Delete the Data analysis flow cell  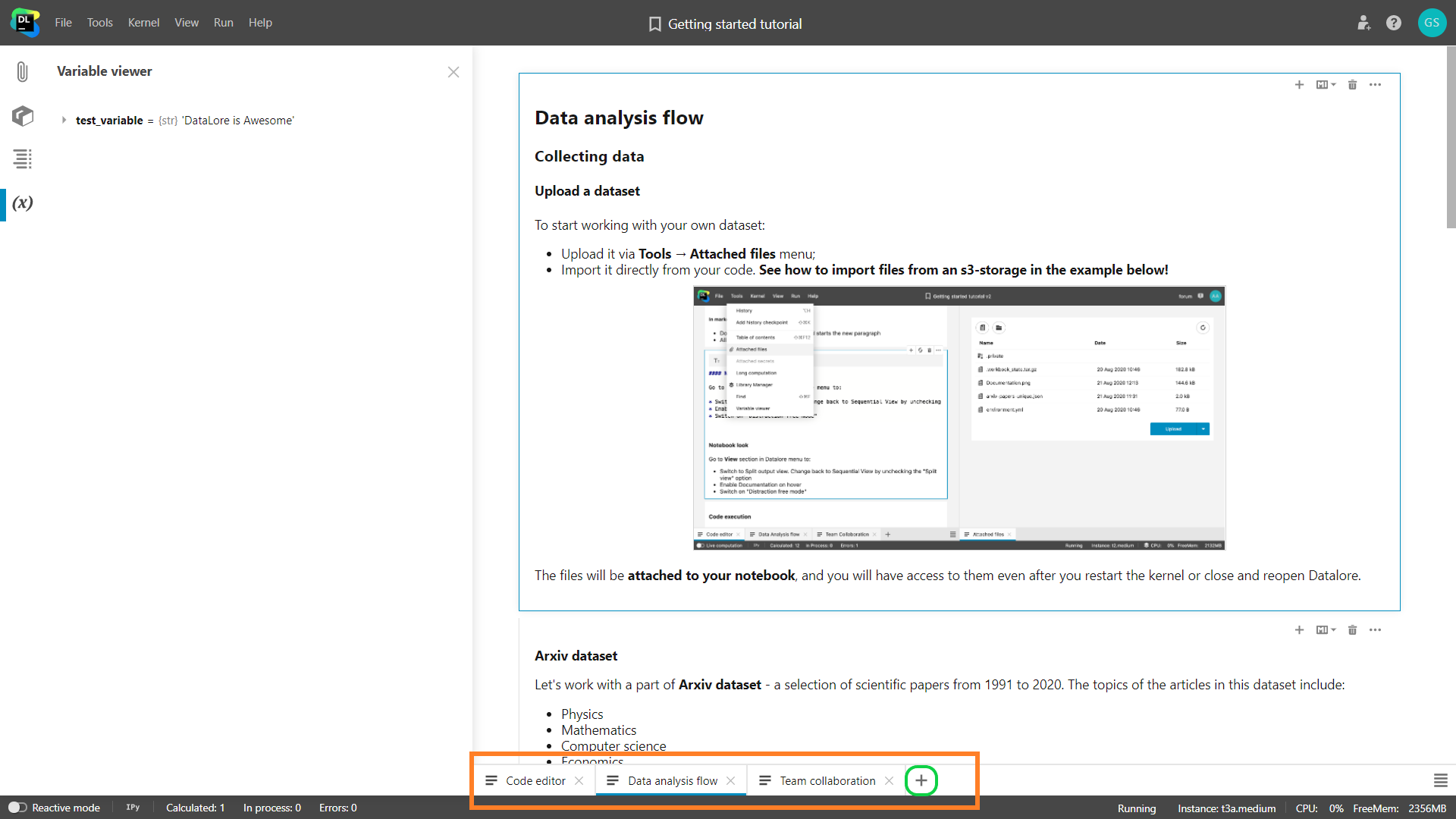click(1352, 85)
